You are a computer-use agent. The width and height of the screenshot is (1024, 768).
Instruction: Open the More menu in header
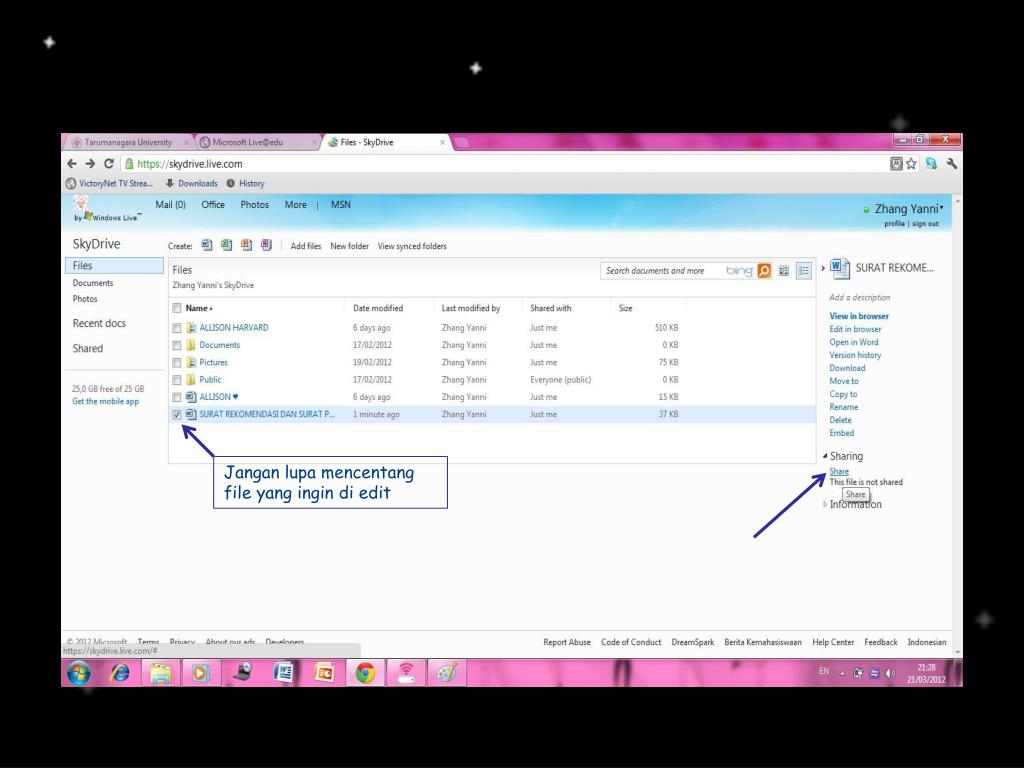click(295, 204)
